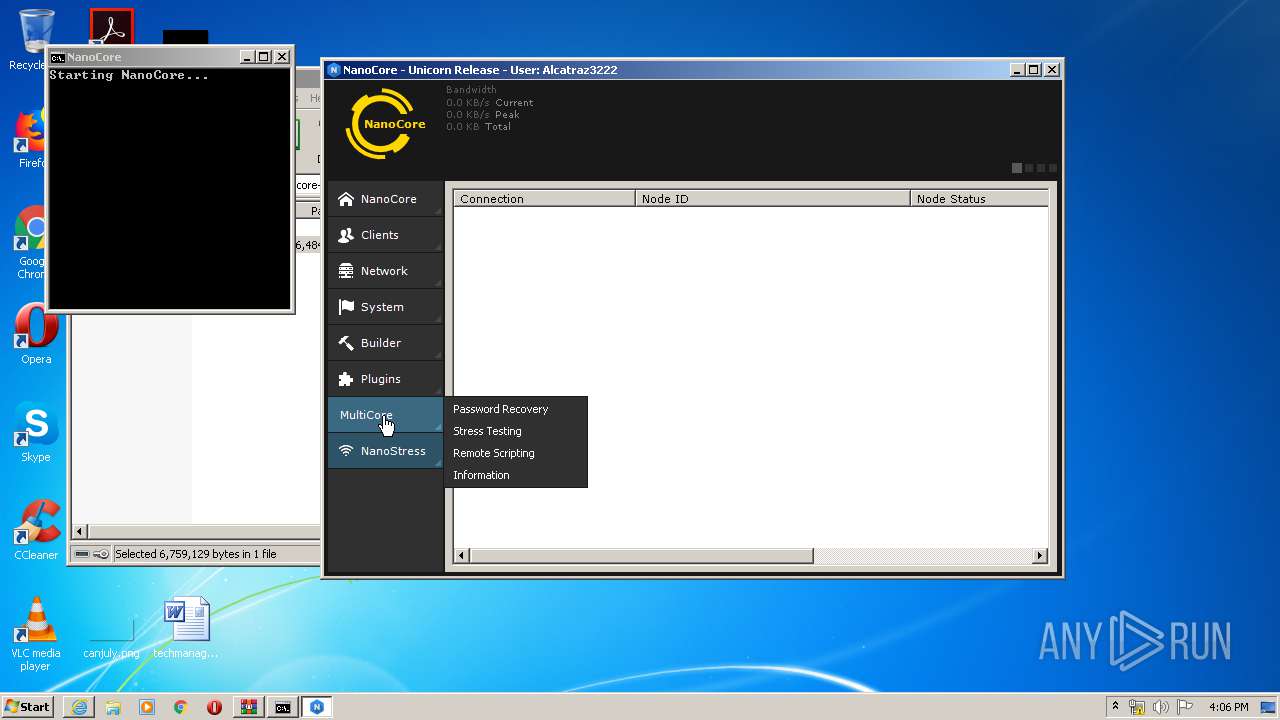The width and height of the screenshot is (1280, 720).
Task: Open Action Center flag tray icon
Action: coord(1185,707)
